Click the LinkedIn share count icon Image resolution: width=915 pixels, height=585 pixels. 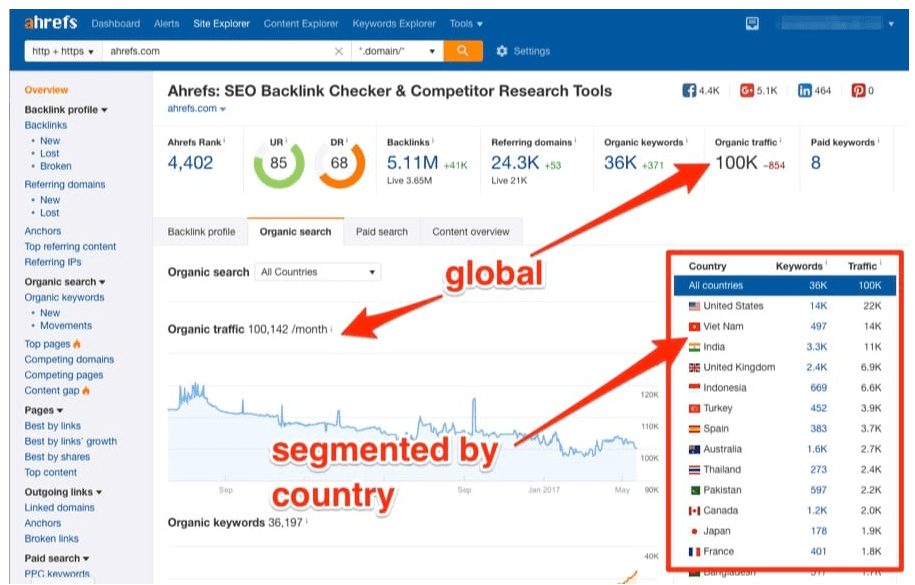[x=804, y=91]
